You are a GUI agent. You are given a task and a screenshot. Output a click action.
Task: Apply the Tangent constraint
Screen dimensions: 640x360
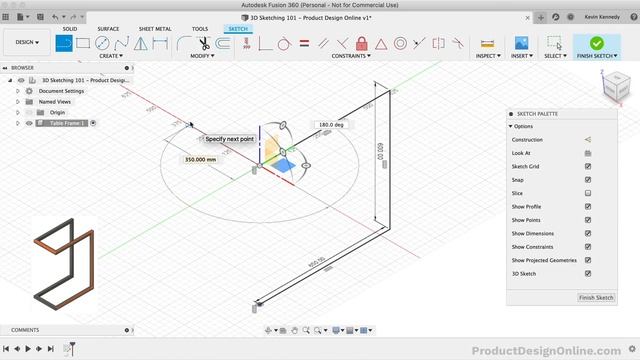284,43
